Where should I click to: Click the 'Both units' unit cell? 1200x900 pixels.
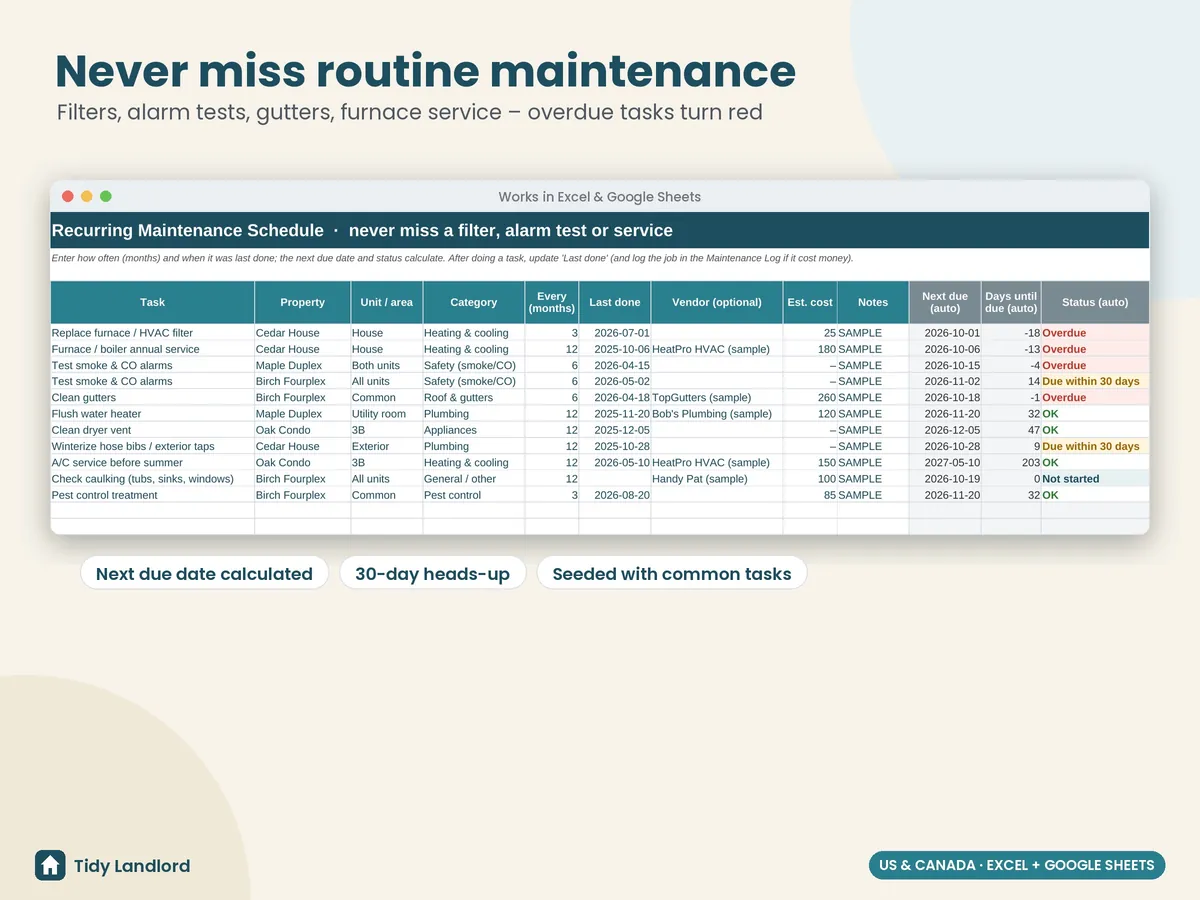tap(387, 366)
